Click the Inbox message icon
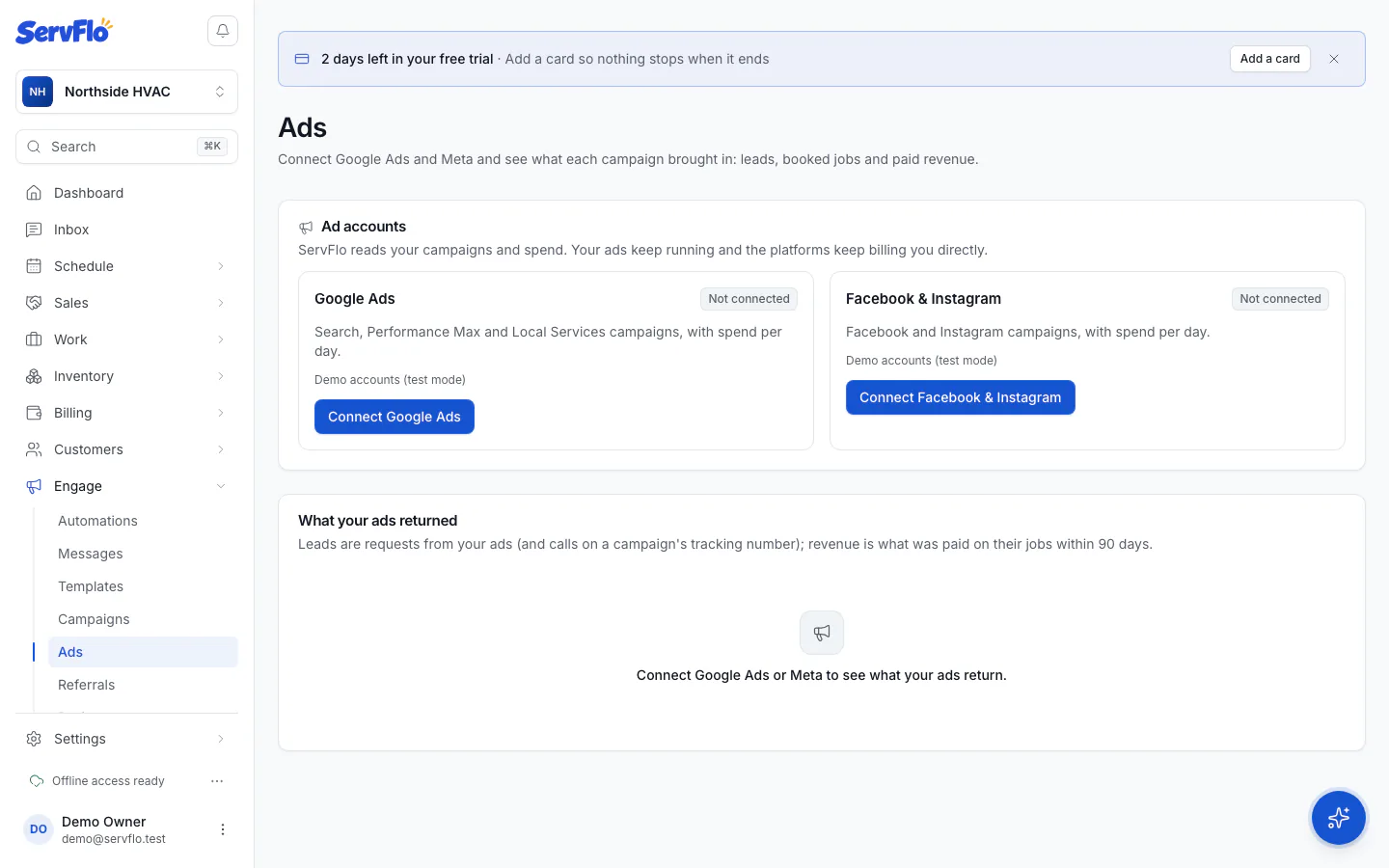This screenshot has height=868, width=1389. pyautogui.click(x=34, y=230)
